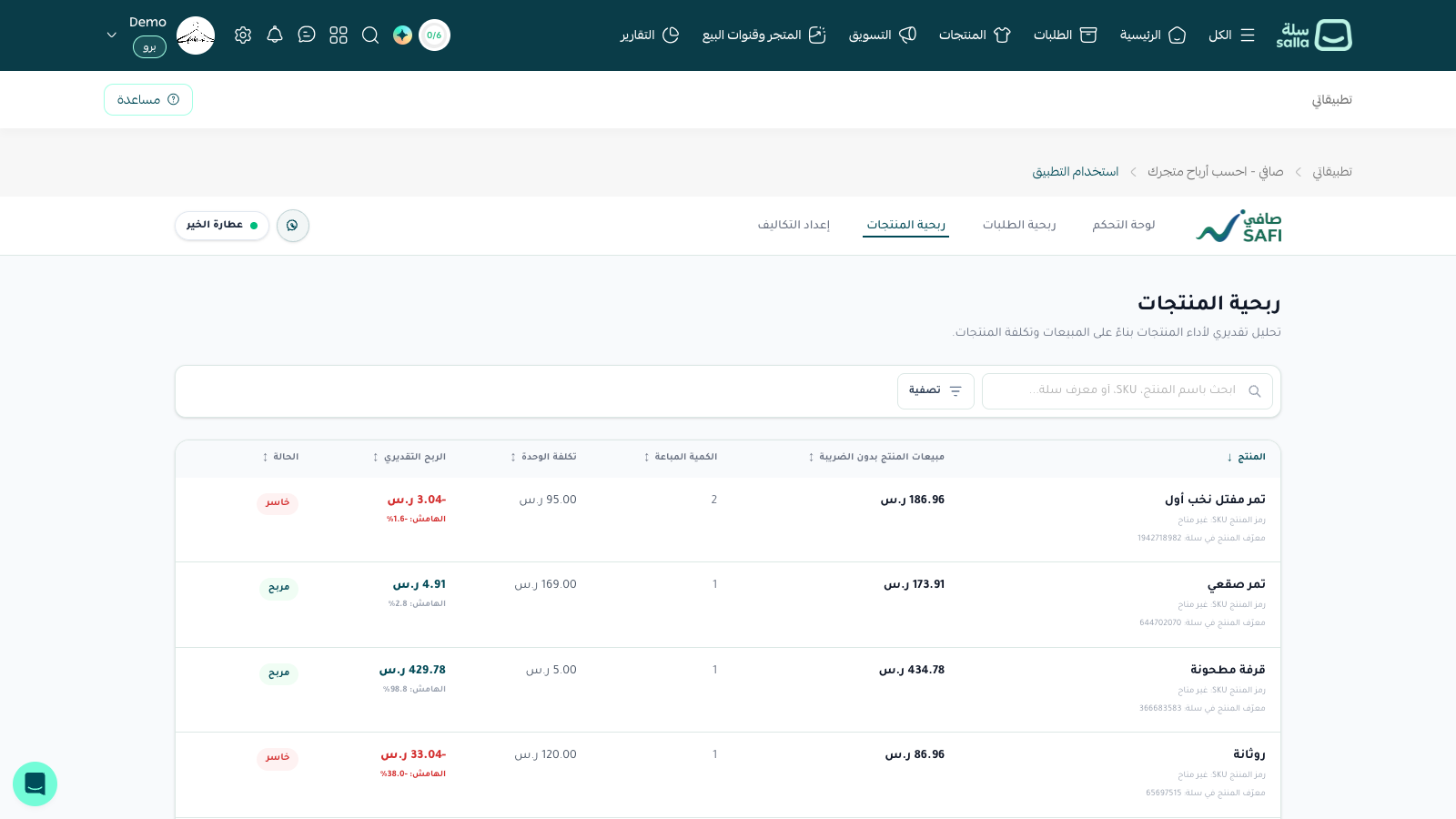Click the 0/6 progress indicator

tap(434, 35)
